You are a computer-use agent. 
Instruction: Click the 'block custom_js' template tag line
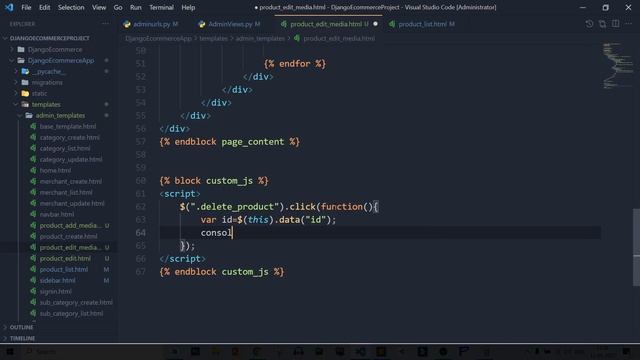pyautogui.click(x=214, y=181)
